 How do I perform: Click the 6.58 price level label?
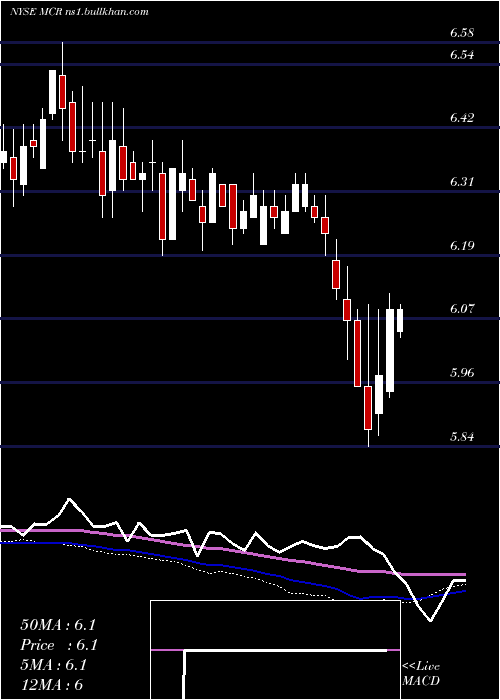coord(462,33)
